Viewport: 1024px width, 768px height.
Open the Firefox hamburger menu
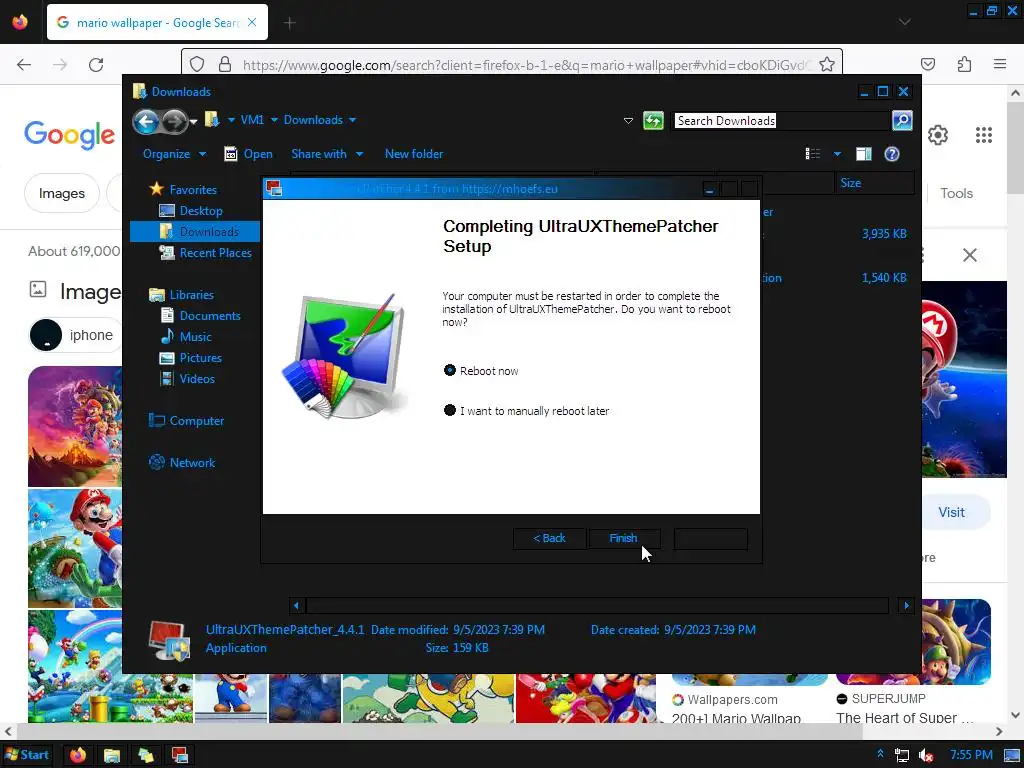(x=1000, y=64)
